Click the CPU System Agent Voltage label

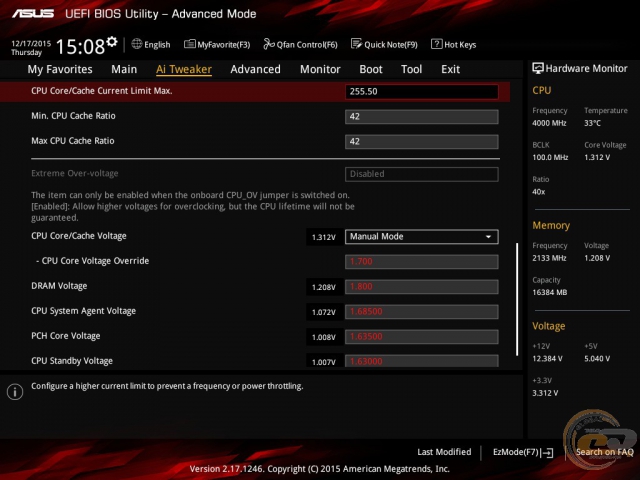pyautogui.click(x=84, y=311)
